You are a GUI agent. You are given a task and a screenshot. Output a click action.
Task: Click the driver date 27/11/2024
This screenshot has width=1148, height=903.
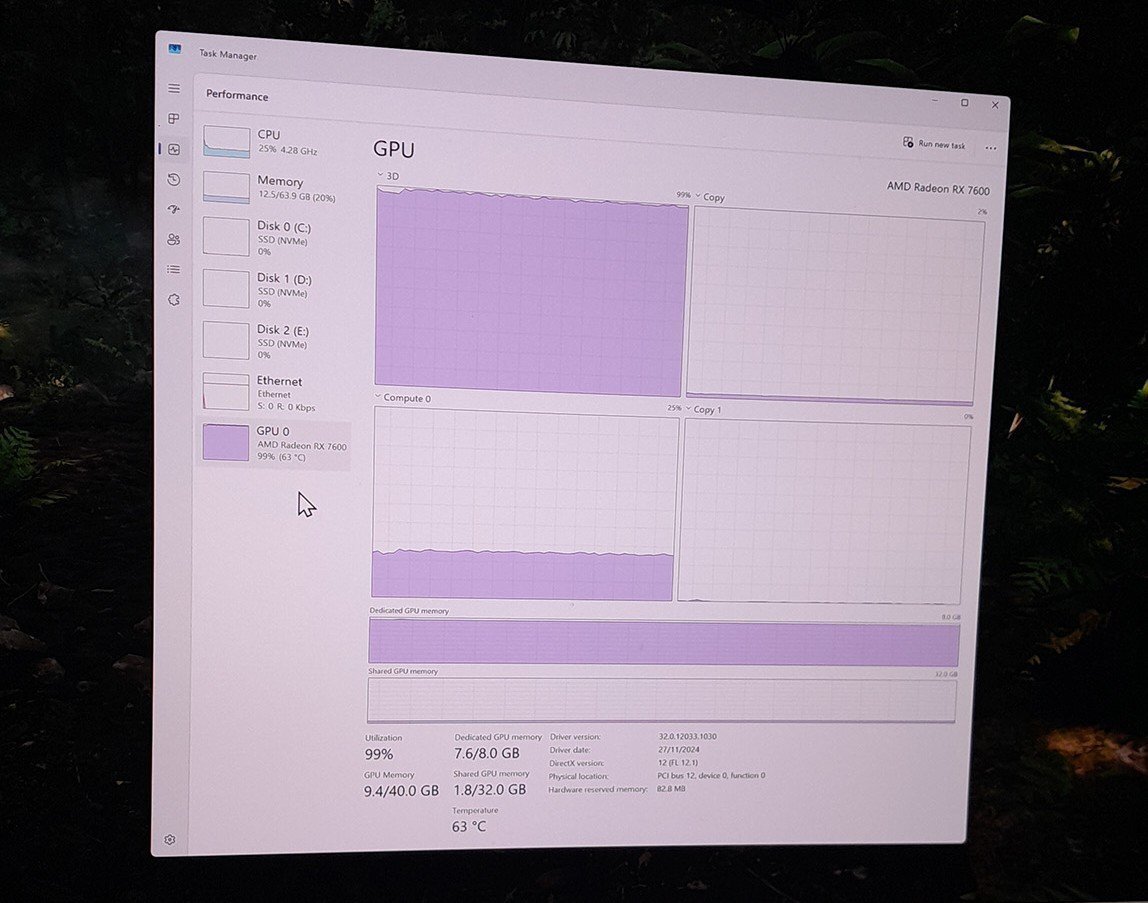[679, 749]
